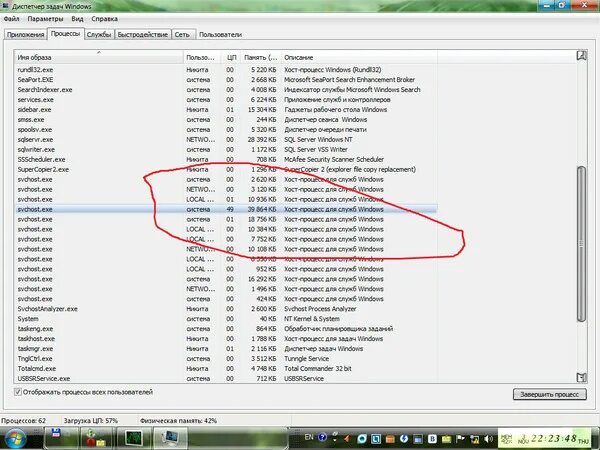Viewport: 600px width, 450px height.
Task: Select the SuperCopier2.exe process row
Action: [226, 169]
